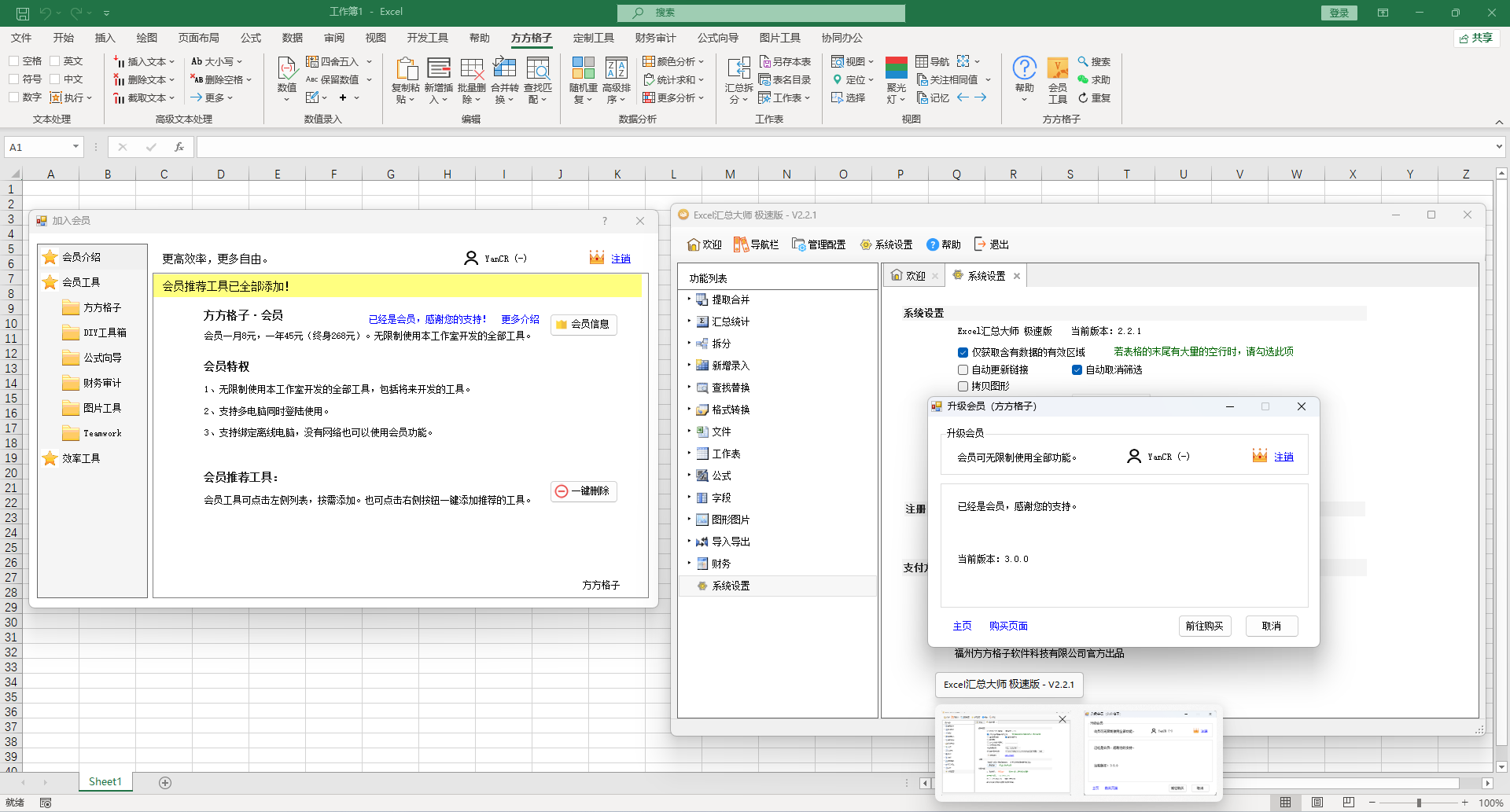Image resolution: width=1510 pixels, height=812 pixels.
Task: Select the Sheet1 worksheet tab
Action: tap(105, 782)
